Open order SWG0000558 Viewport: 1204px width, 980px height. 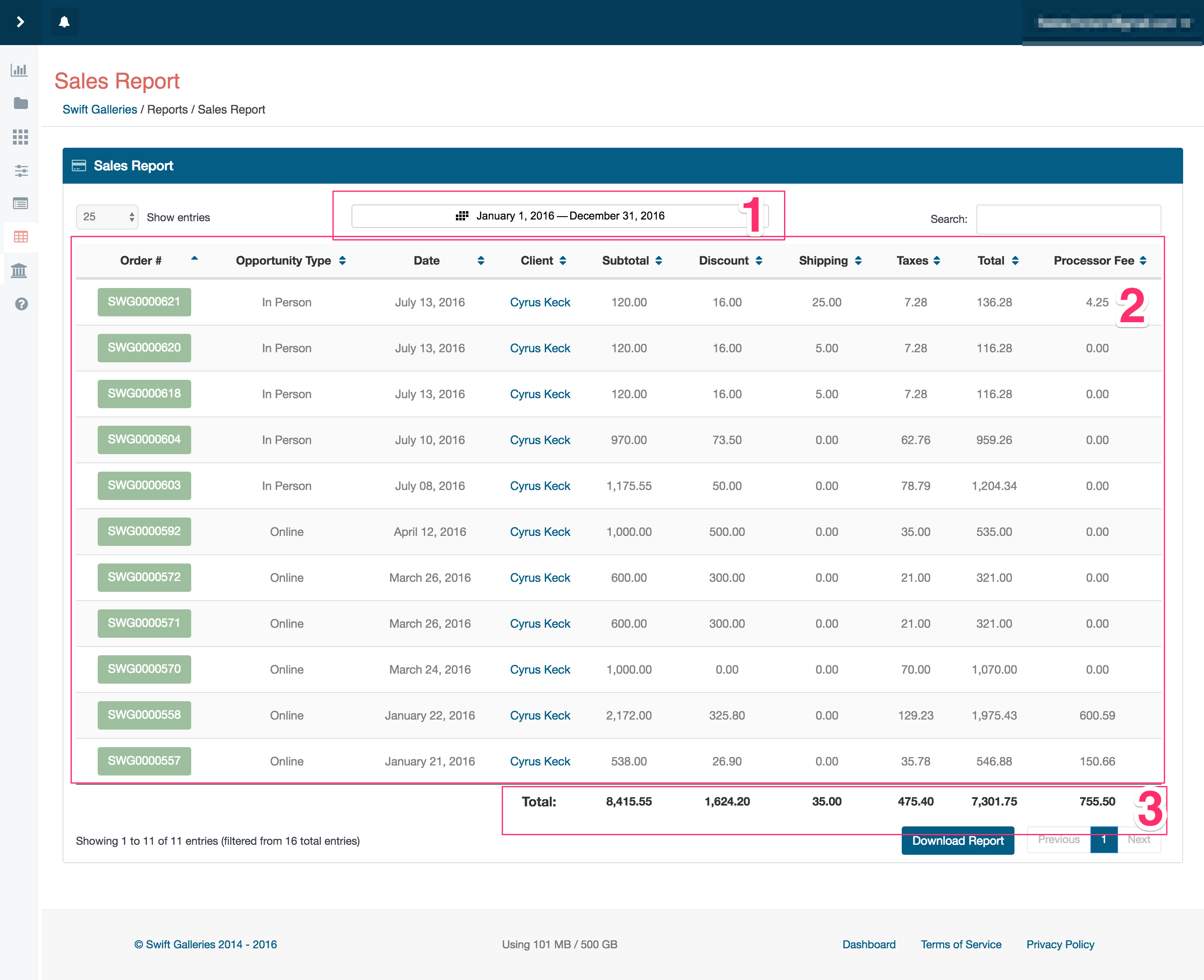144,715
